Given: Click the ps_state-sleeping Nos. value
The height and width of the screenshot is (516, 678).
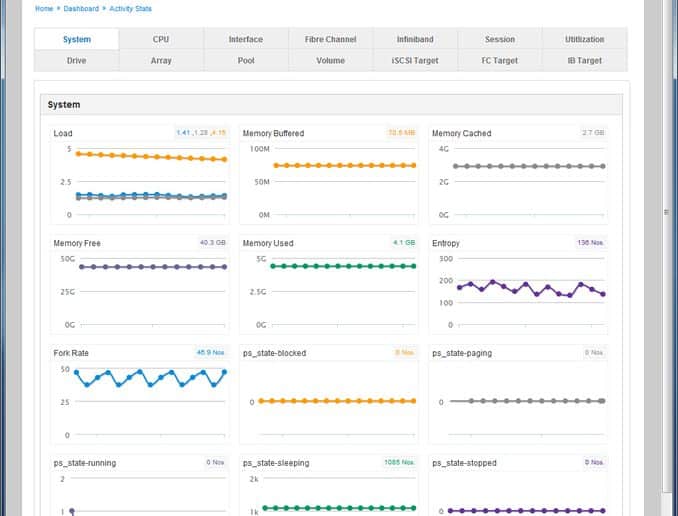Looking at the screenshot, I should pos(400,462).
